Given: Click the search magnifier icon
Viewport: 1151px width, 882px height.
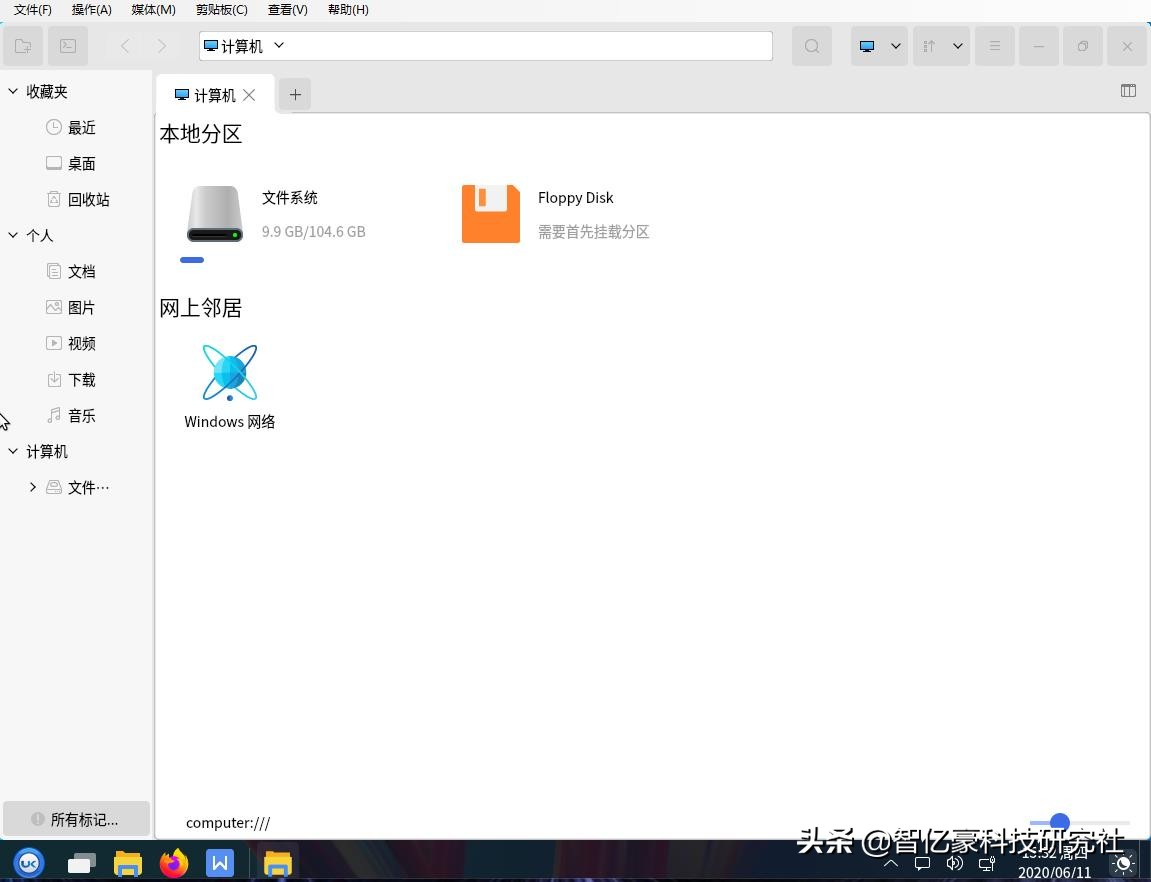Looking at the screenshot, I should 811,45.
